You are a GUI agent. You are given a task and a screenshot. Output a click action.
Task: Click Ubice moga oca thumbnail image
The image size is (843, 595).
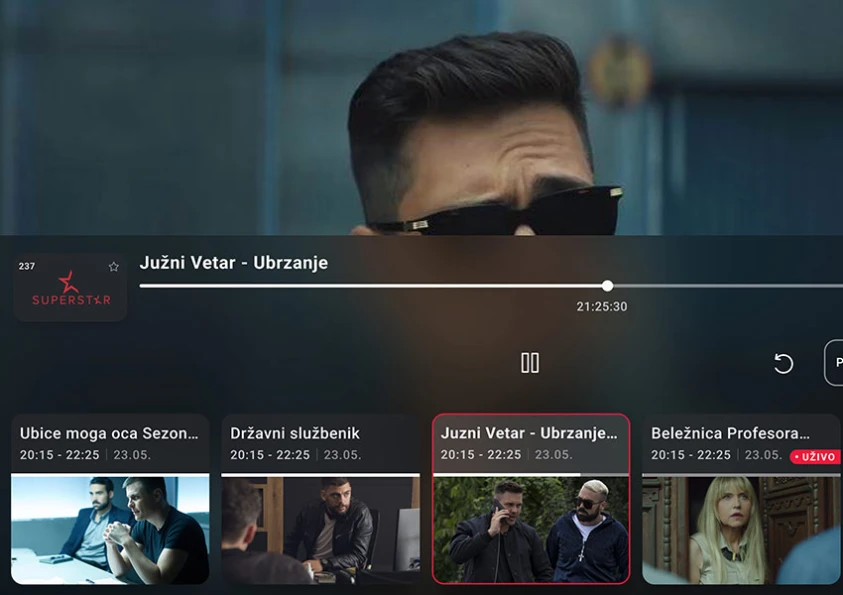pyautogui.click(x=110, y=530)
